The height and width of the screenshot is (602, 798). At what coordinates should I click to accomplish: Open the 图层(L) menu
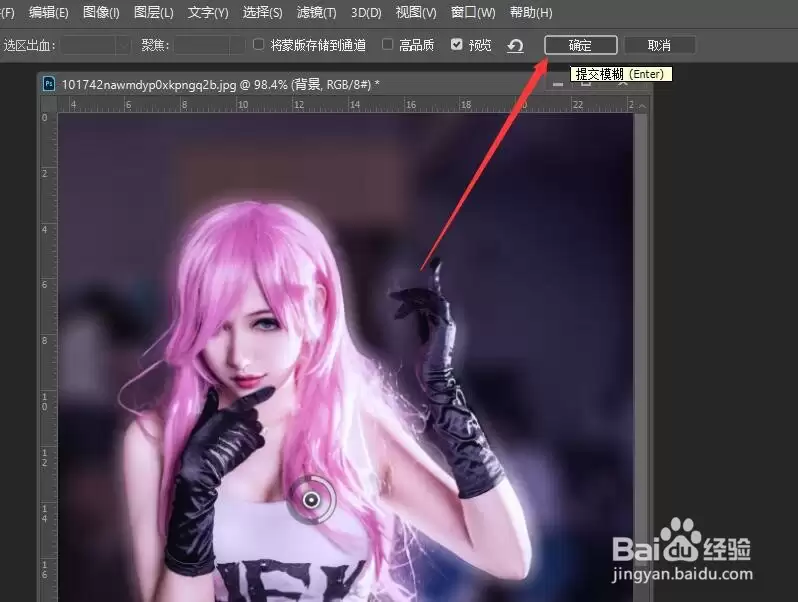pyautogui.click(x=154, y=12)
